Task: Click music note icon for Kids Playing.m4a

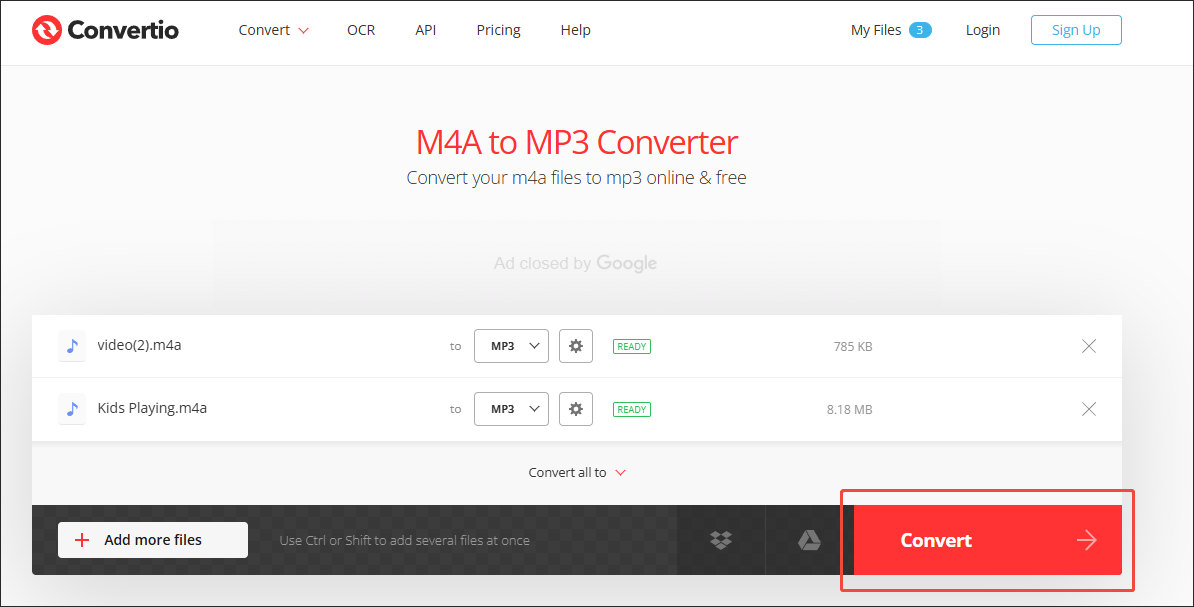Action: 72,409
